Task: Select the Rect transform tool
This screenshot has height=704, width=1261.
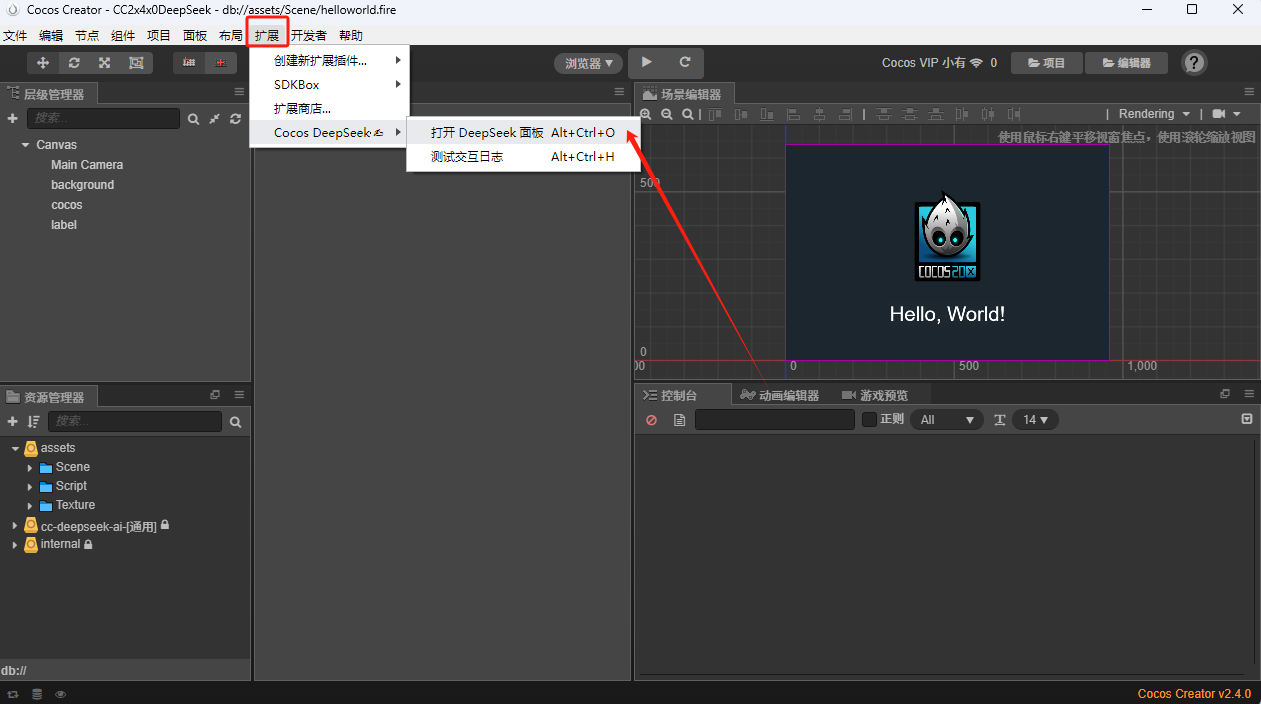Action: (x=136, y=62)
